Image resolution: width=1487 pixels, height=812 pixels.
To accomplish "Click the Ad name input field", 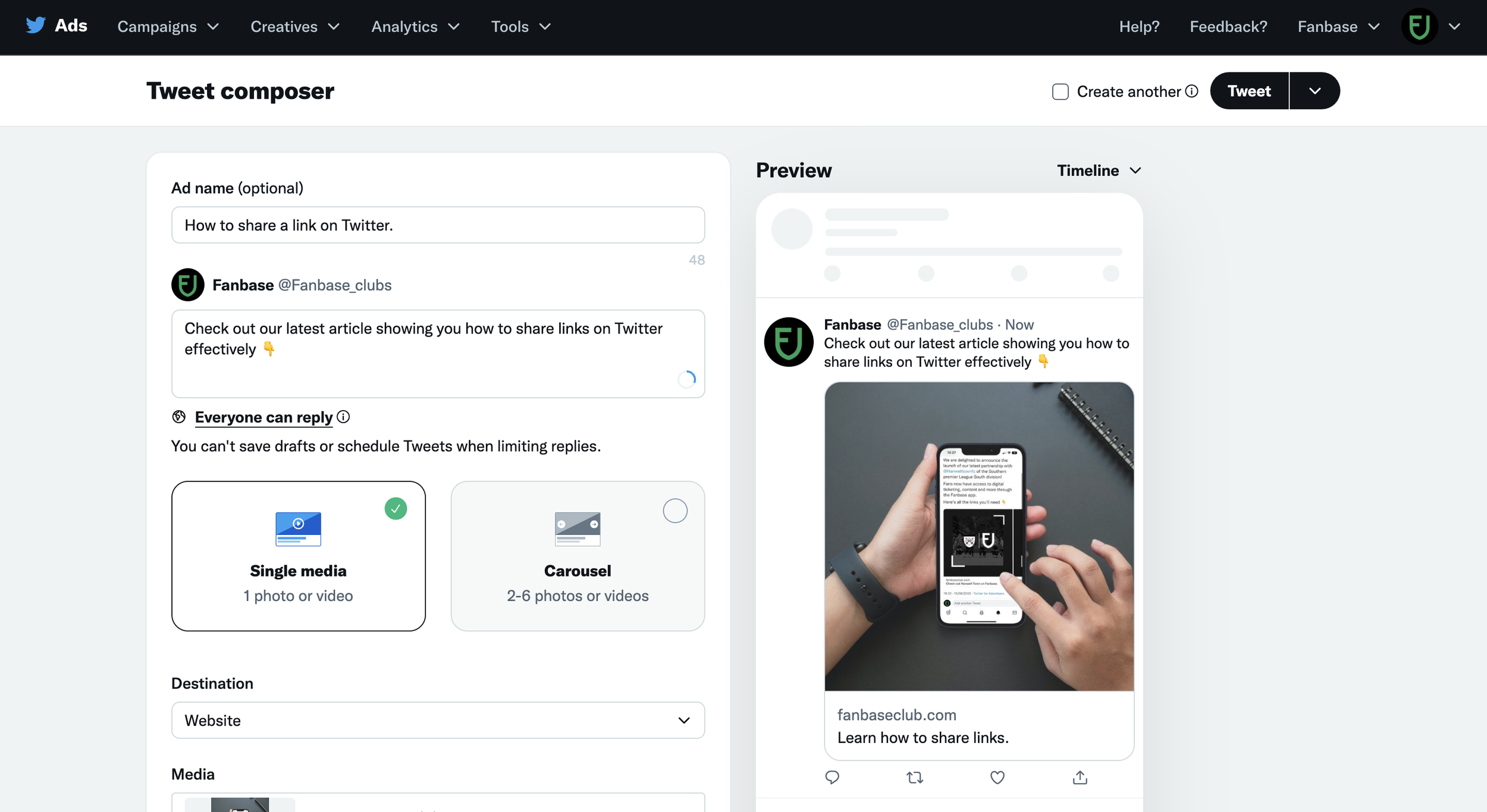I will pos(438,225).
